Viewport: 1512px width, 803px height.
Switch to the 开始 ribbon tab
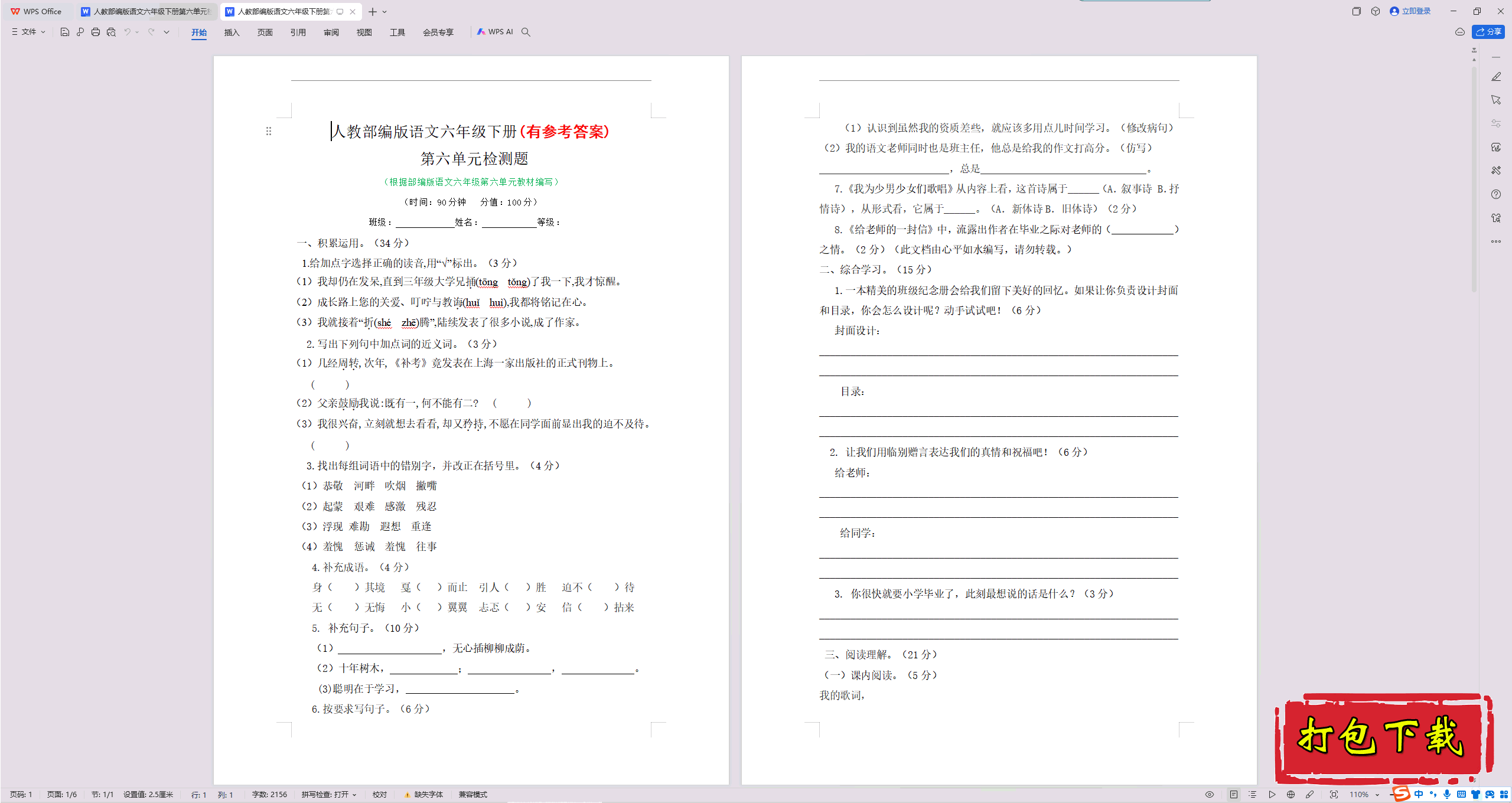click(x=199, y=32)
